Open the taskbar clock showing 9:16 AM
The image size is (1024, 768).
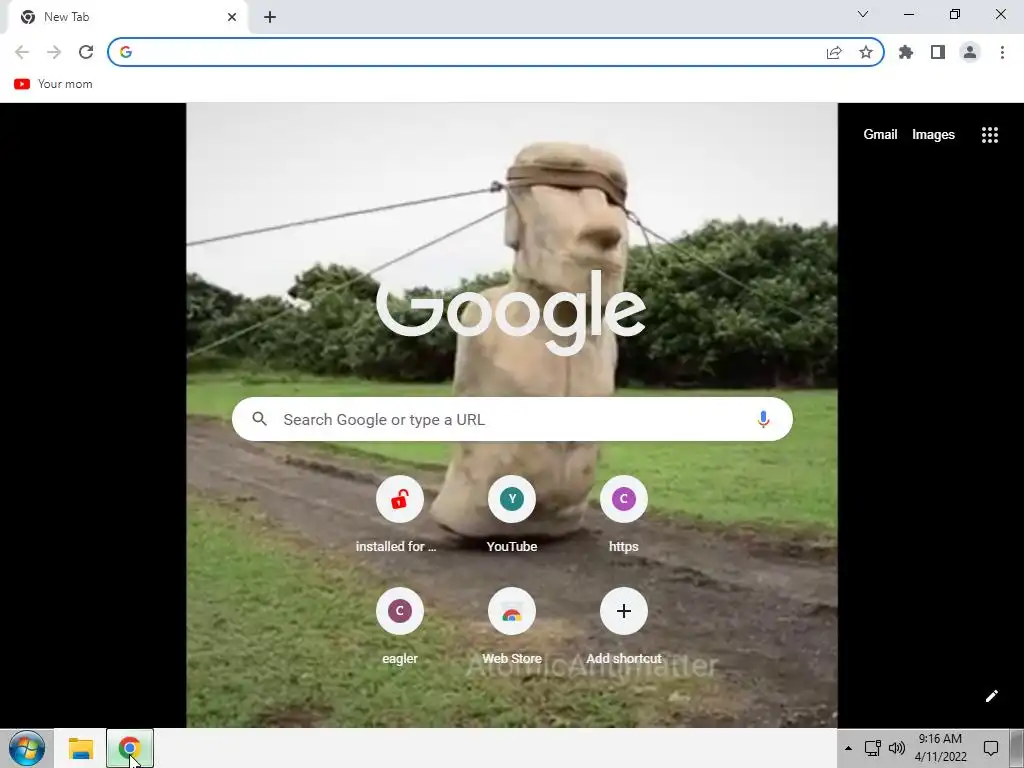(x=940, y=748)
